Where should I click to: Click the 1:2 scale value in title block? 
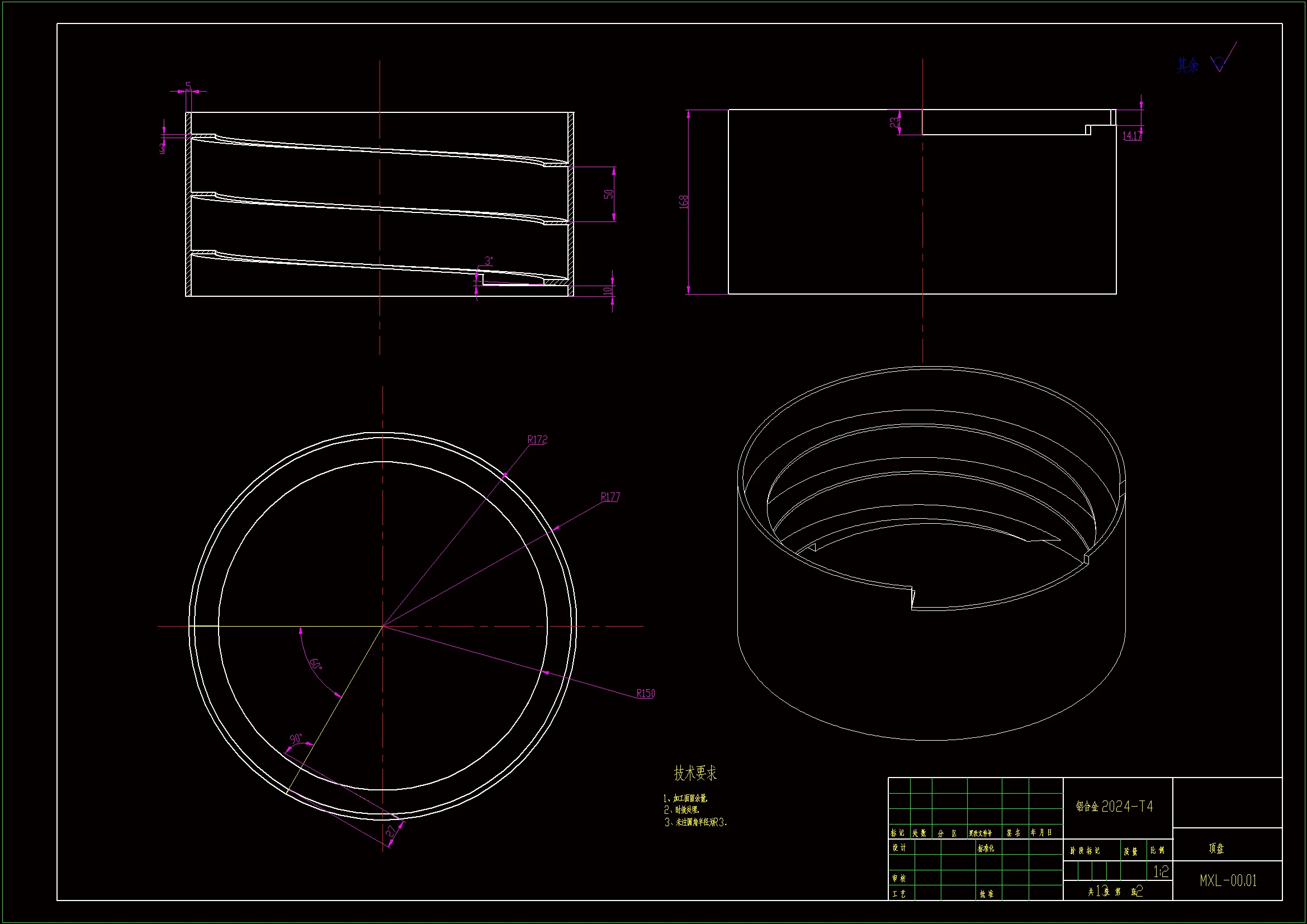pyautogui.click(x=1161, y=871)
